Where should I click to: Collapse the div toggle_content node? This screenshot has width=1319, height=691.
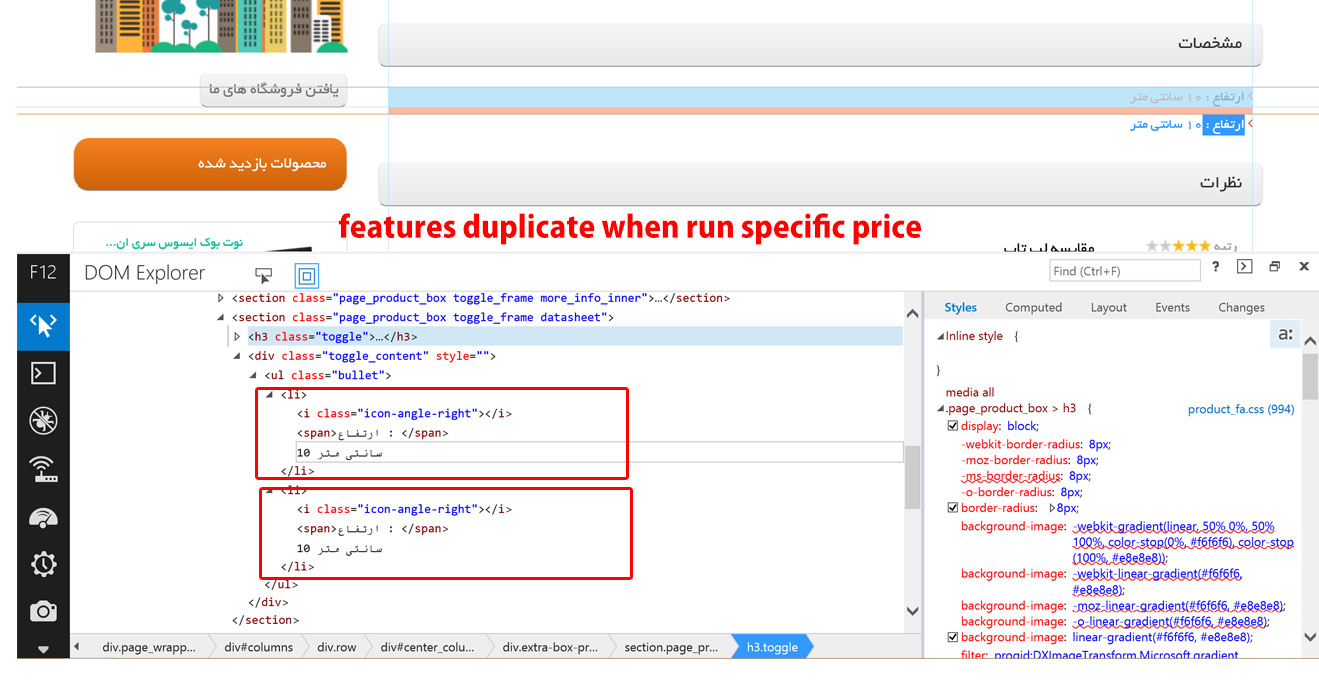point(237,356)
